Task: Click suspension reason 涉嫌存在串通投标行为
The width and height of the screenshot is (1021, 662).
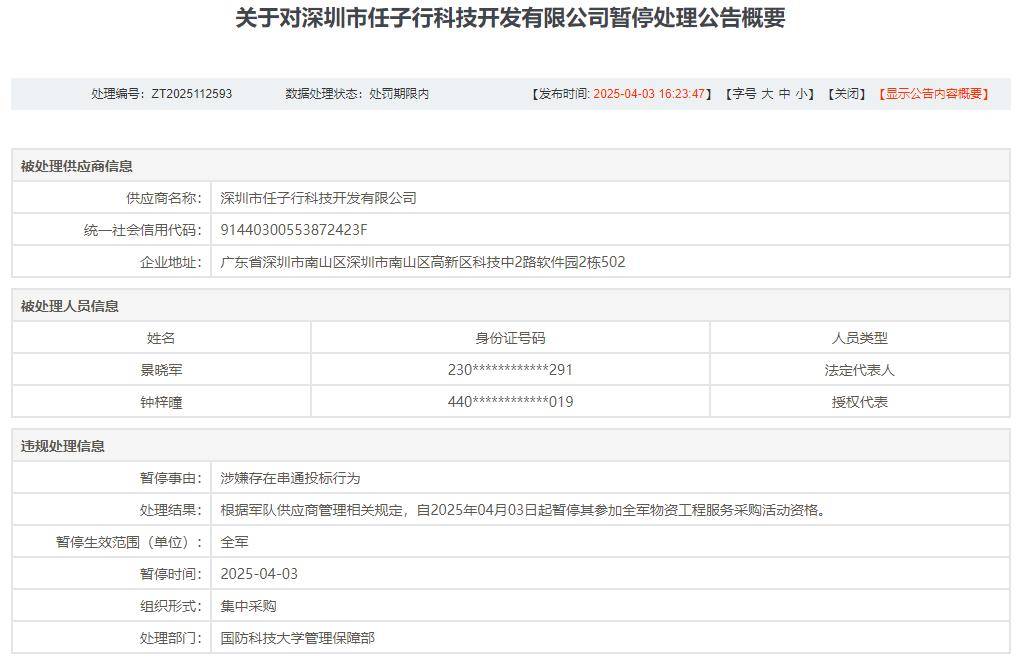Action: [290, 478]
